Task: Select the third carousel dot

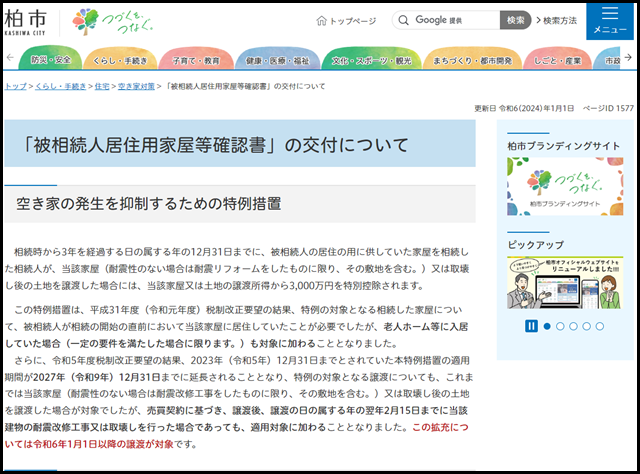Action: tap(573, 326)
